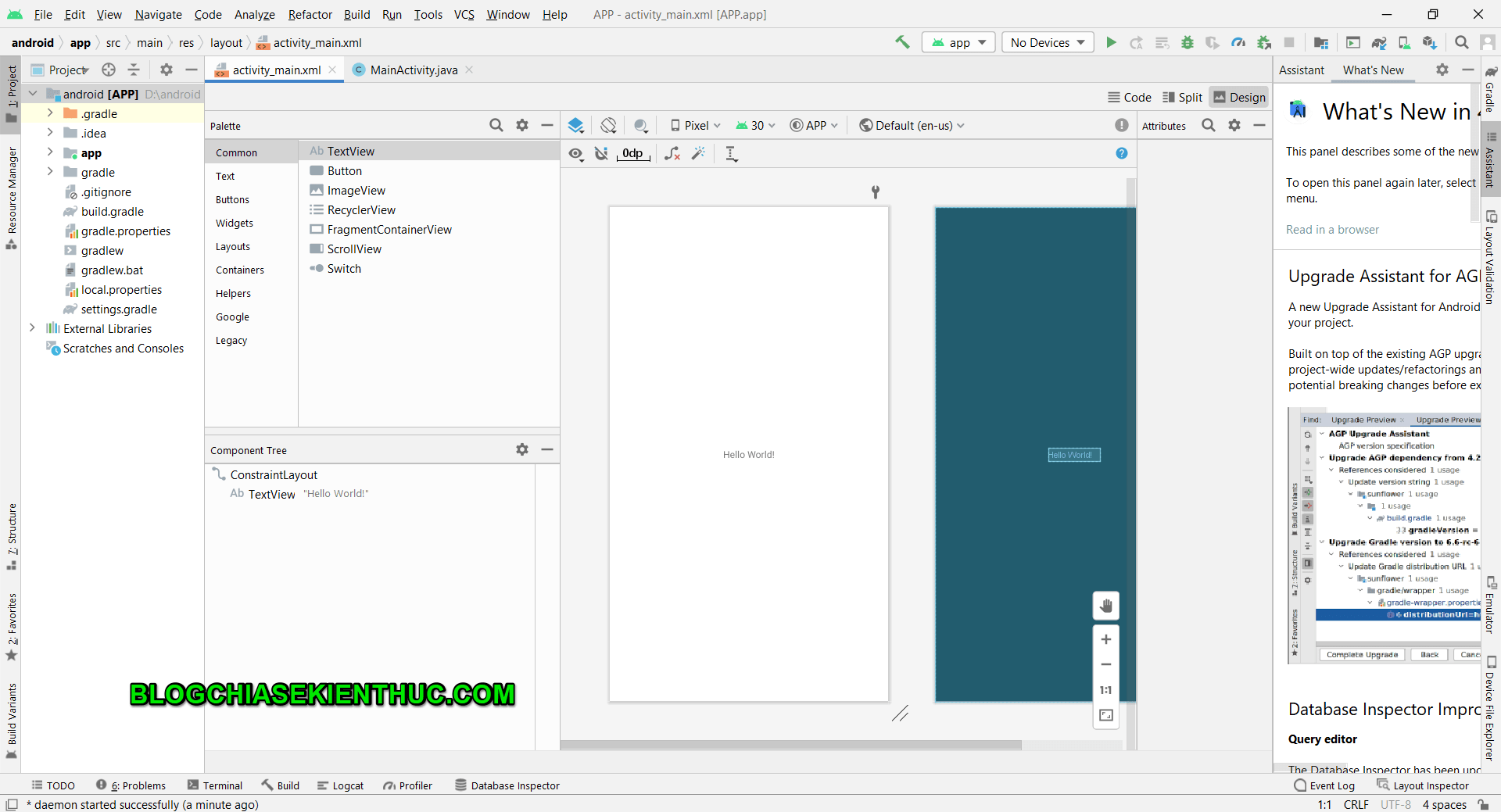Open the Analyze menu
The width and height of the screenshot is (1501, 812).
click(x=254, y=14)
